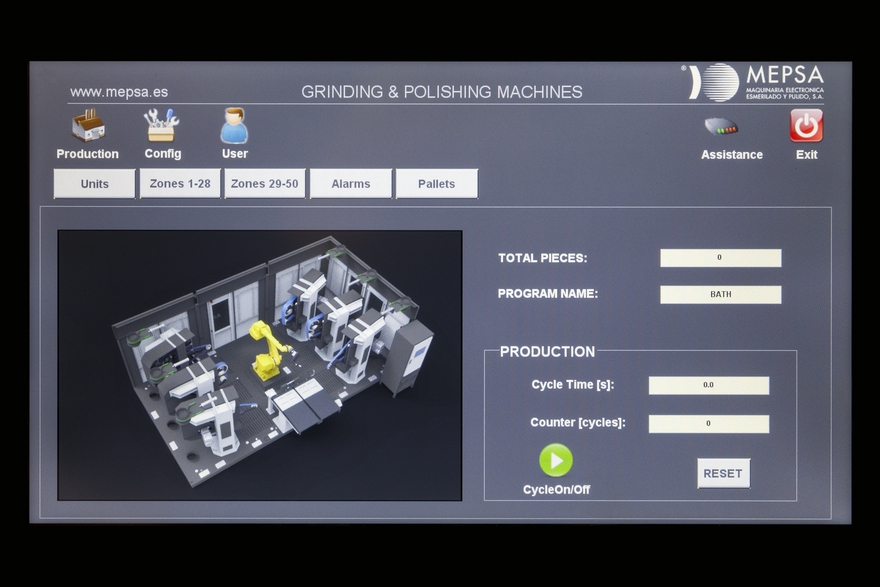Select the Zones 29-50 tab
Image resolution: width=880 pixels, height=587 pixels.
tap(265, 184)
